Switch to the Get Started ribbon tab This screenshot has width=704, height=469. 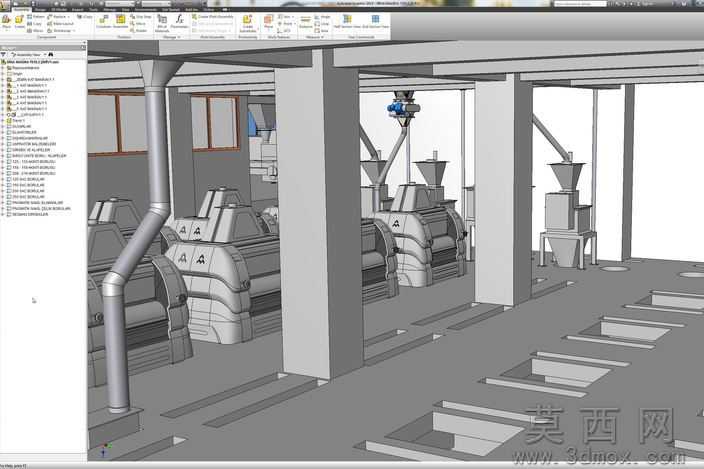point(171,9)
